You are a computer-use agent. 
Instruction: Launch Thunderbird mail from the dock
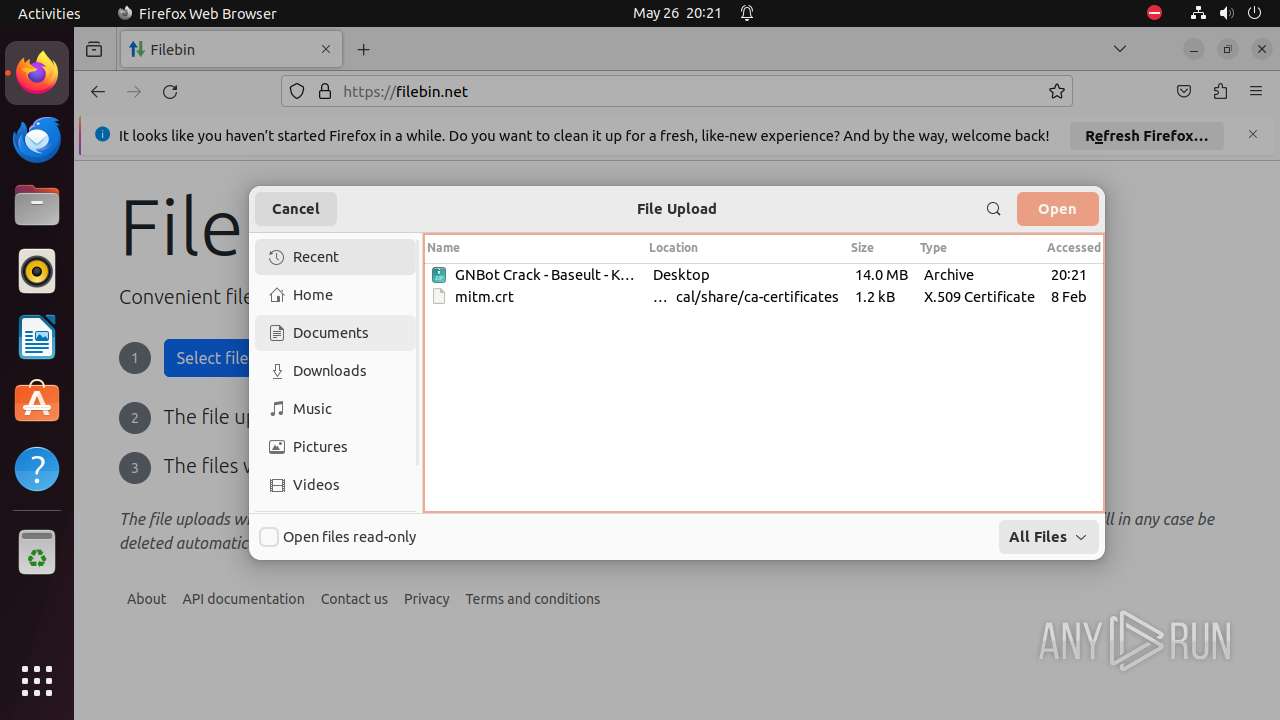click(37, 139)
